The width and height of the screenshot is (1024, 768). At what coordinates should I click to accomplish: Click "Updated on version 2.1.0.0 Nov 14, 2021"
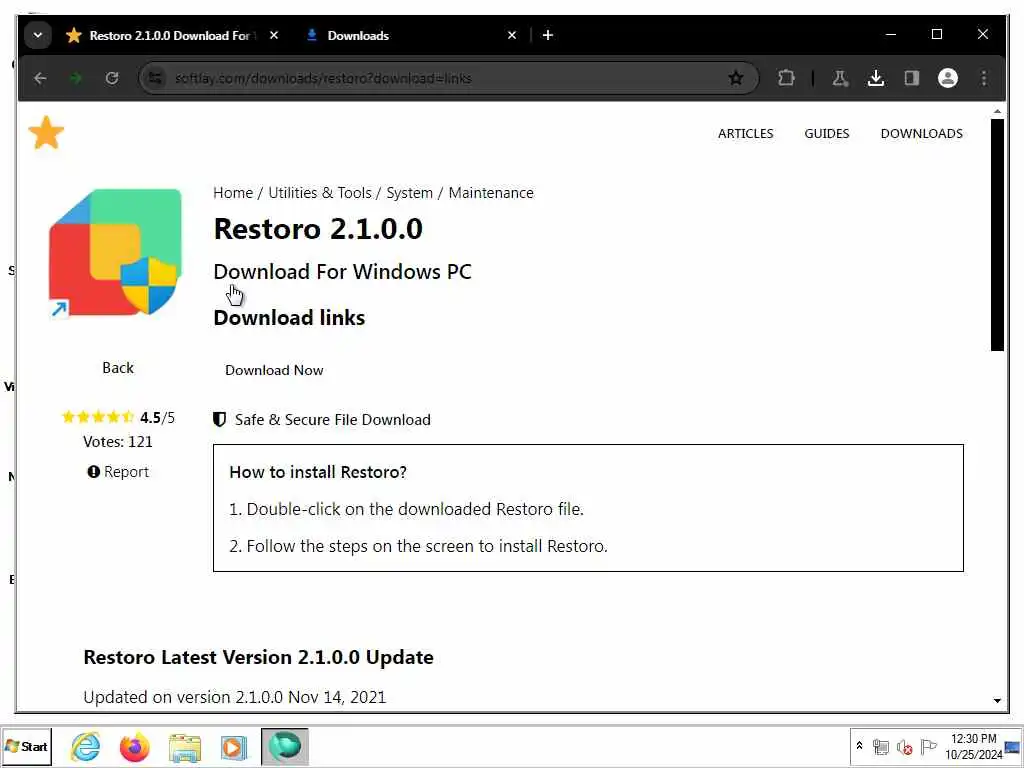coord(235,697)
